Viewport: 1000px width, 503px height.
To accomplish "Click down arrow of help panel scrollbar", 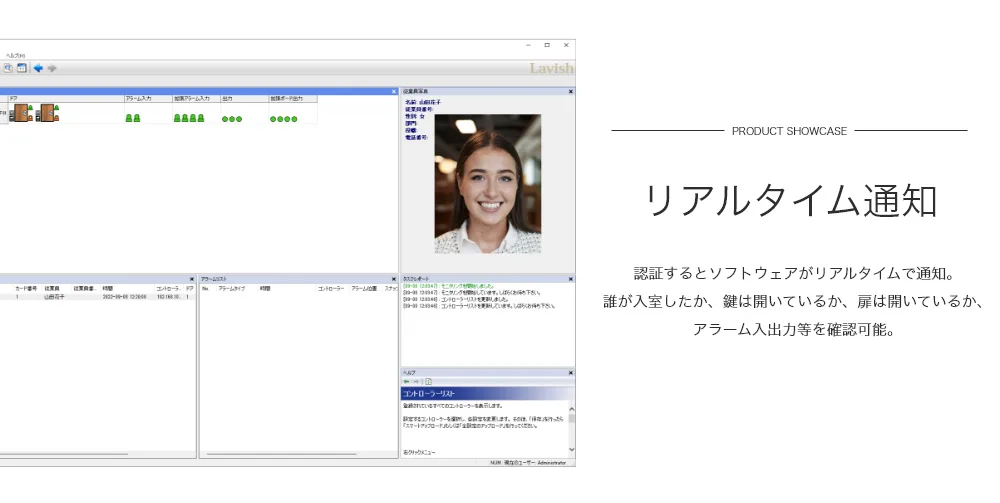I will click(x=571, y=449).
